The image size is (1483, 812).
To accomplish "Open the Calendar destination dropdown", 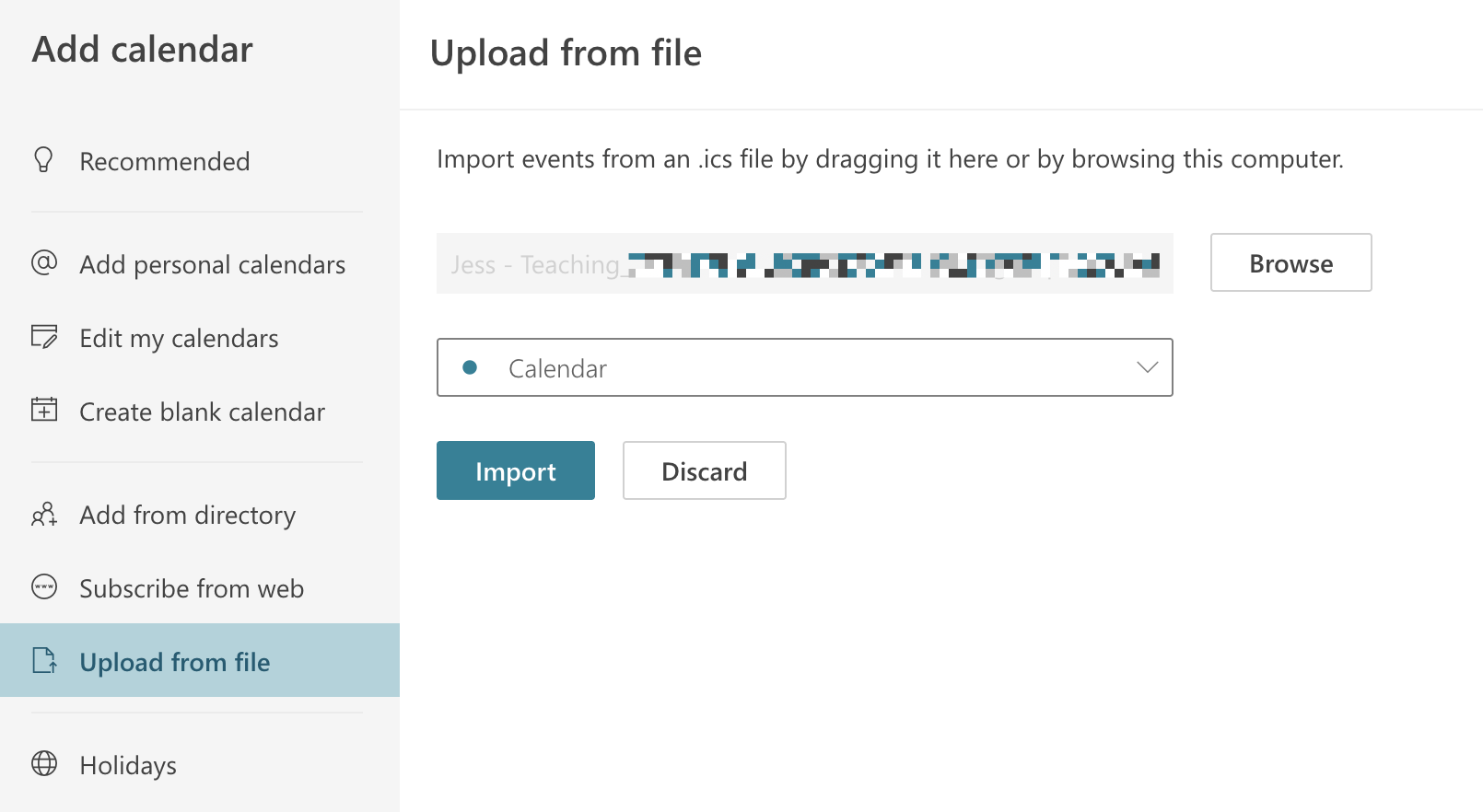I will [x=803, y=367].
